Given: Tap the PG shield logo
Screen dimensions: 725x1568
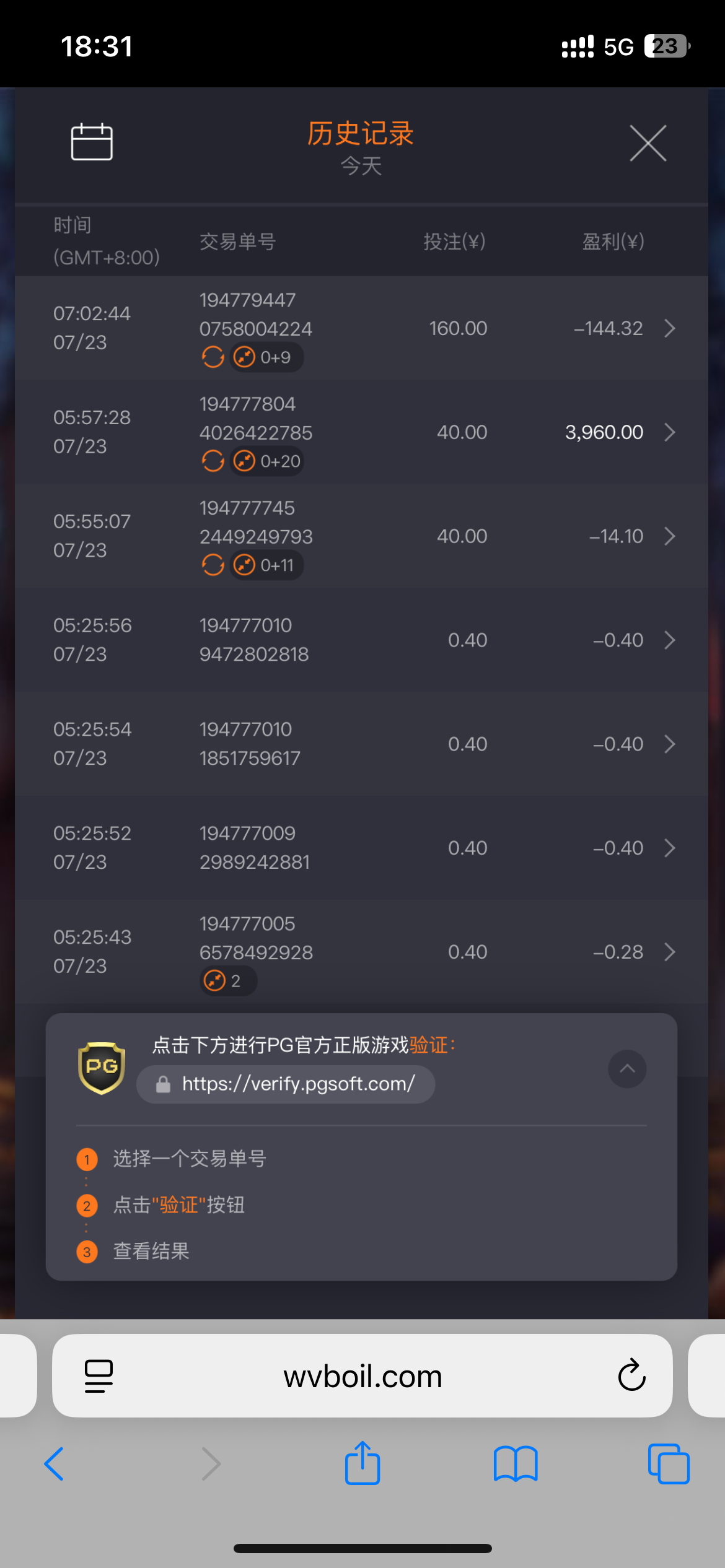Looking at the screenshot, I should pos(102,1068).
